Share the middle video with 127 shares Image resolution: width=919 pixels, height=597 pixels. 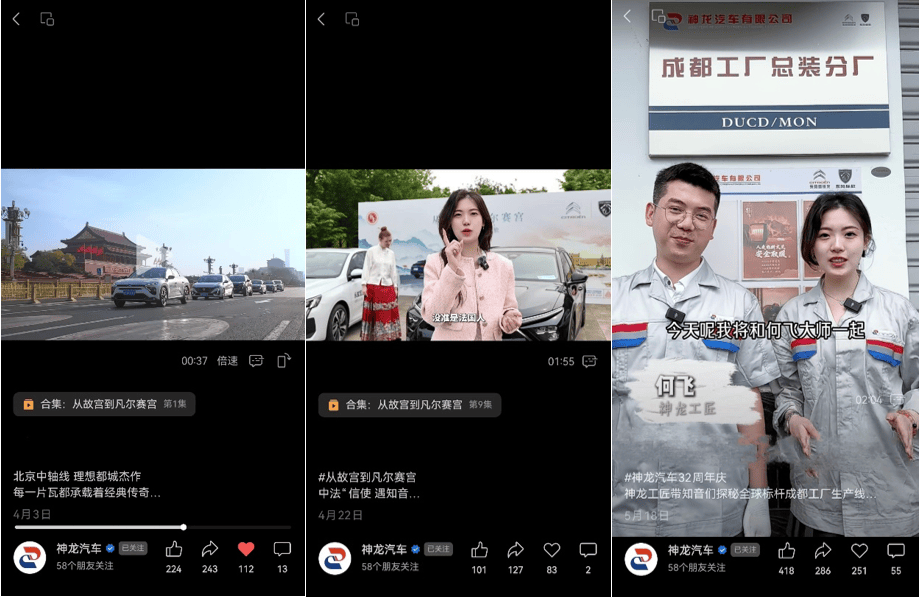pos(516,550)
